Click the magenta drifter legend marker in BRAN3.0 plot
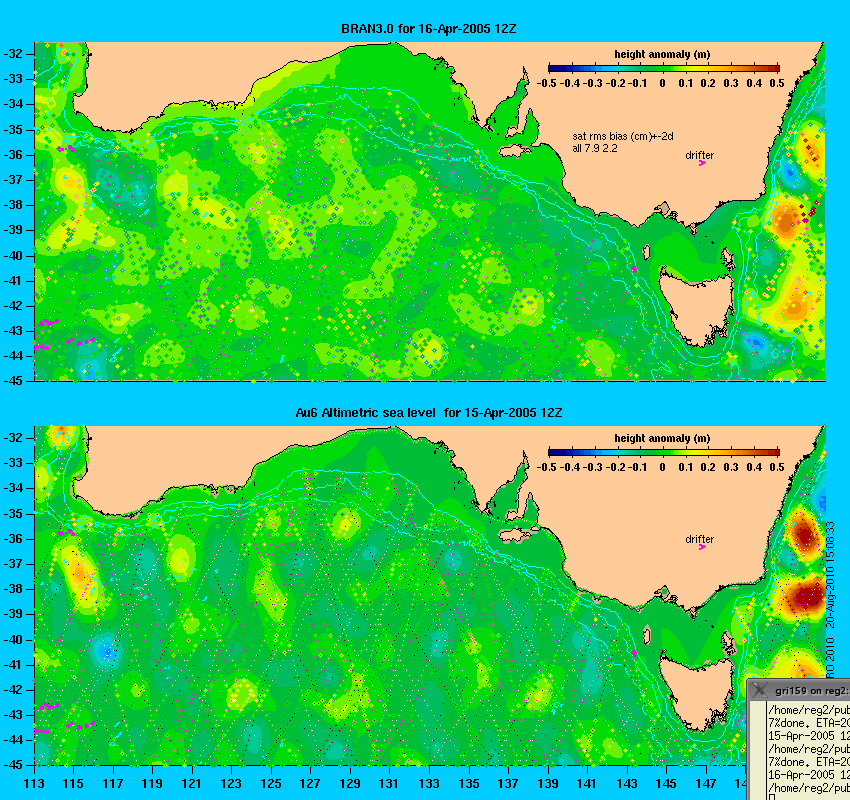 click(701, 163)
